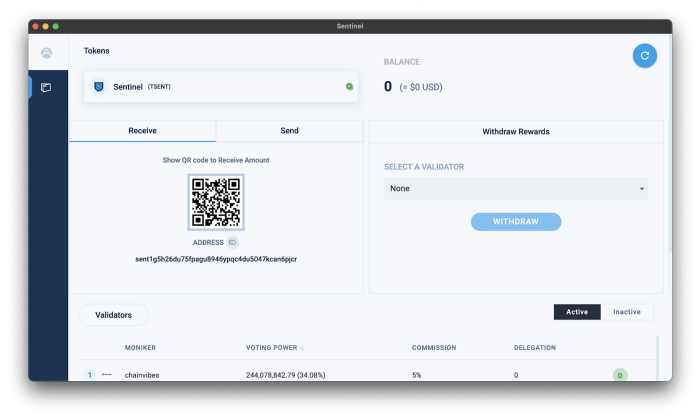Viewport: 700px width, 418px height.
Task: Click the WITHDRAW button
Action: pyautogui.click(x=516, y=222)
